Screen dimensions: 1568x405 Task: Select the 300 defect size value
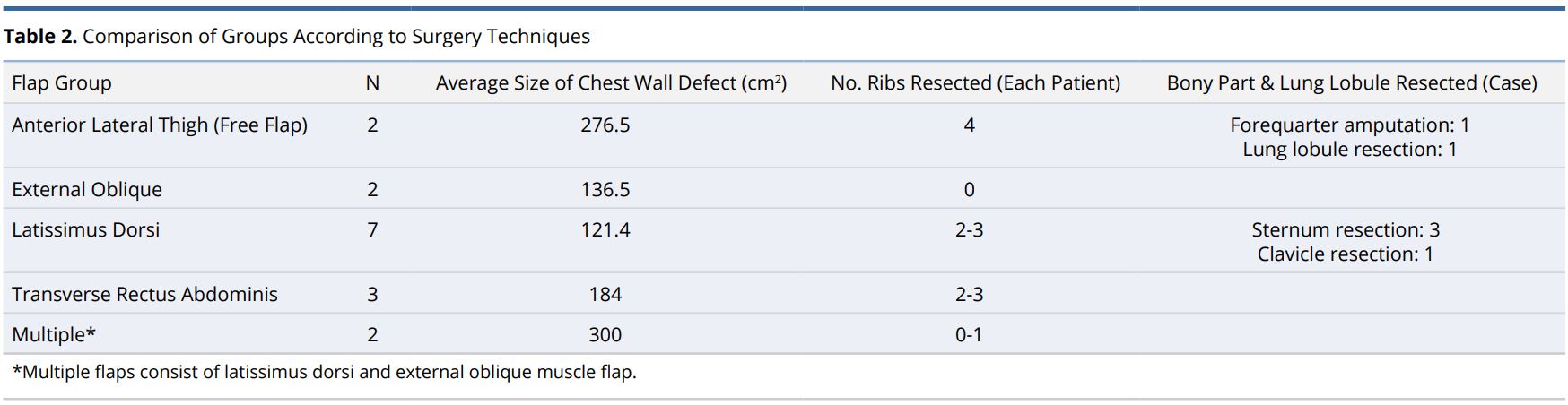coord(605,335)
